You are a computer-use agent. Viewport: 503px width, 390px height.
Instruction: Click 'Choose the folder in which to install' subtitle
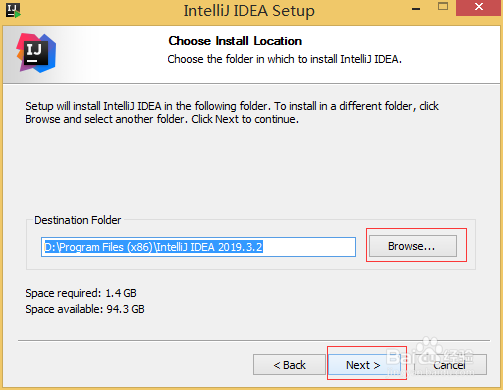pyautogui.click(x=284, y=59)
